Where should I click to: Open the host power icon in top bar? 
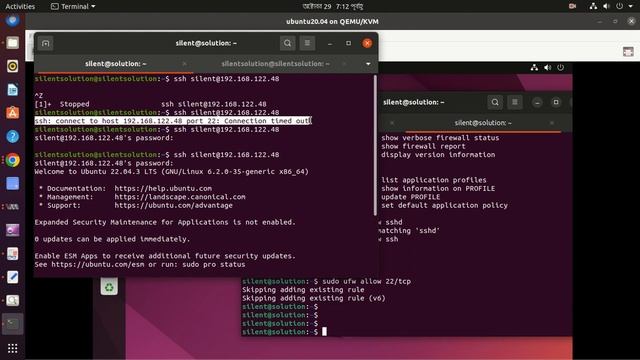tap(620, 6)
